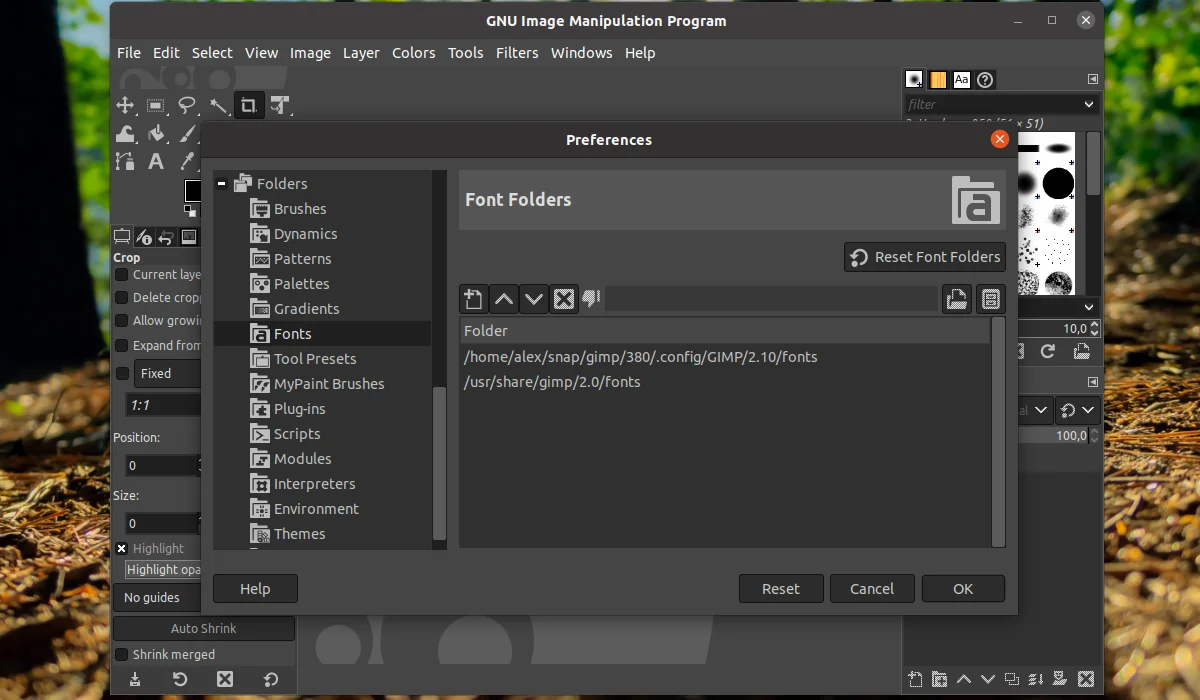Create a new layer icon
Screen dimensions: 1200x700
(916, 679)
